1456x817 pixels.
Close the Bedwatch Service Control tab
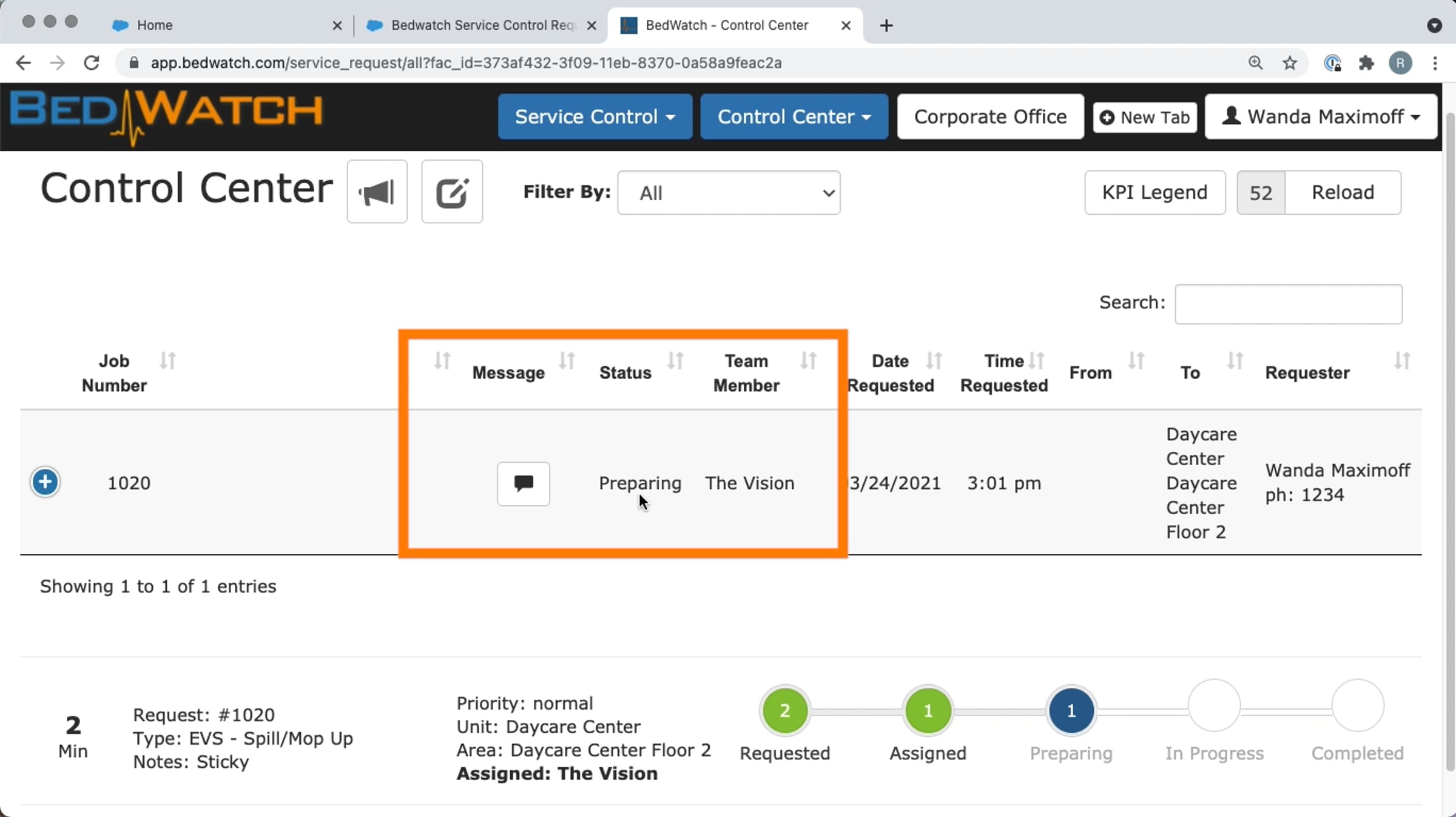pos(591,25)
